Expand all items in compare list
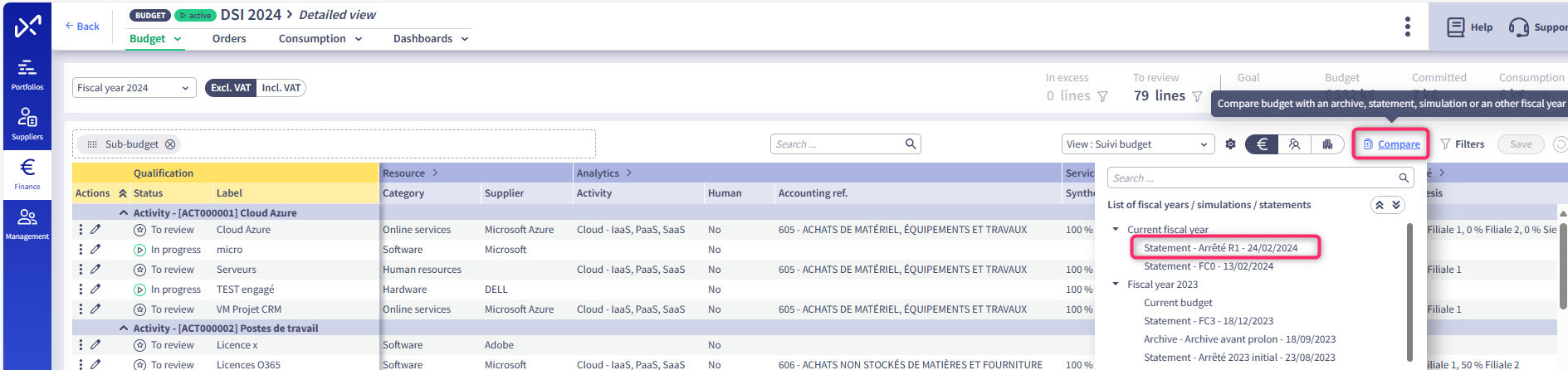The width and height of the screenshot is (1568, 370). tap(1396, 205)
